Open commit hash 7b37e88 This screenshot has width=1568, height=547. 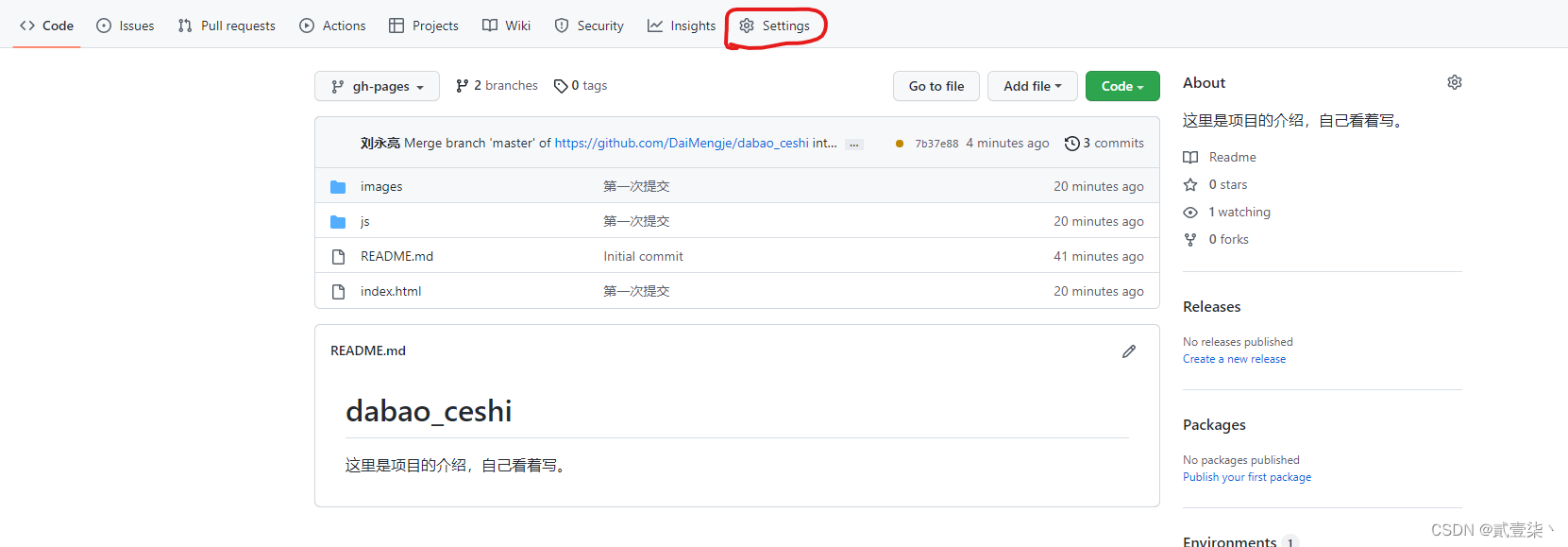[936, 144]
